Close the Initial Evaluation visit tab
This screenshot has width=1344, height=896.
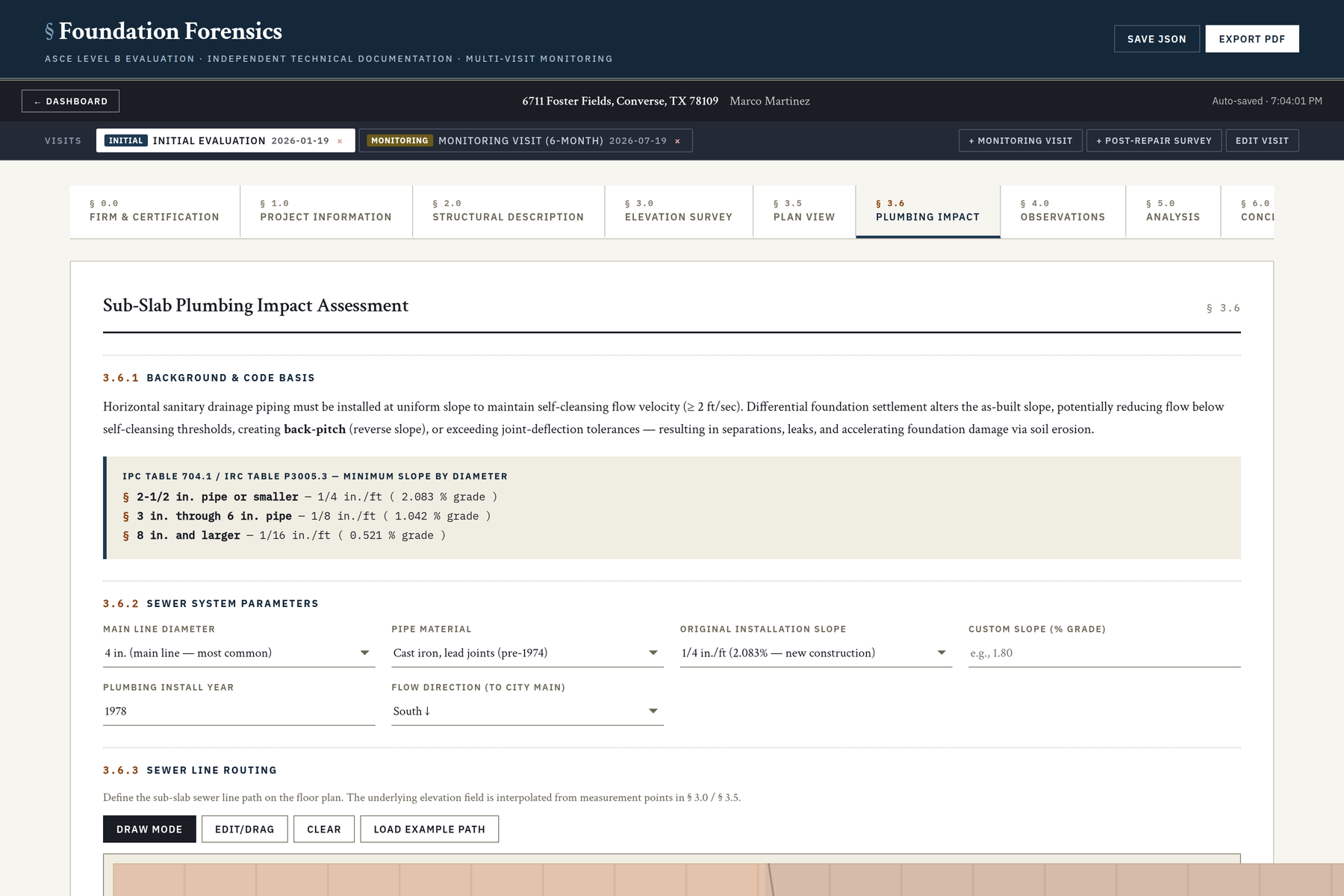(x=340, y=141)
